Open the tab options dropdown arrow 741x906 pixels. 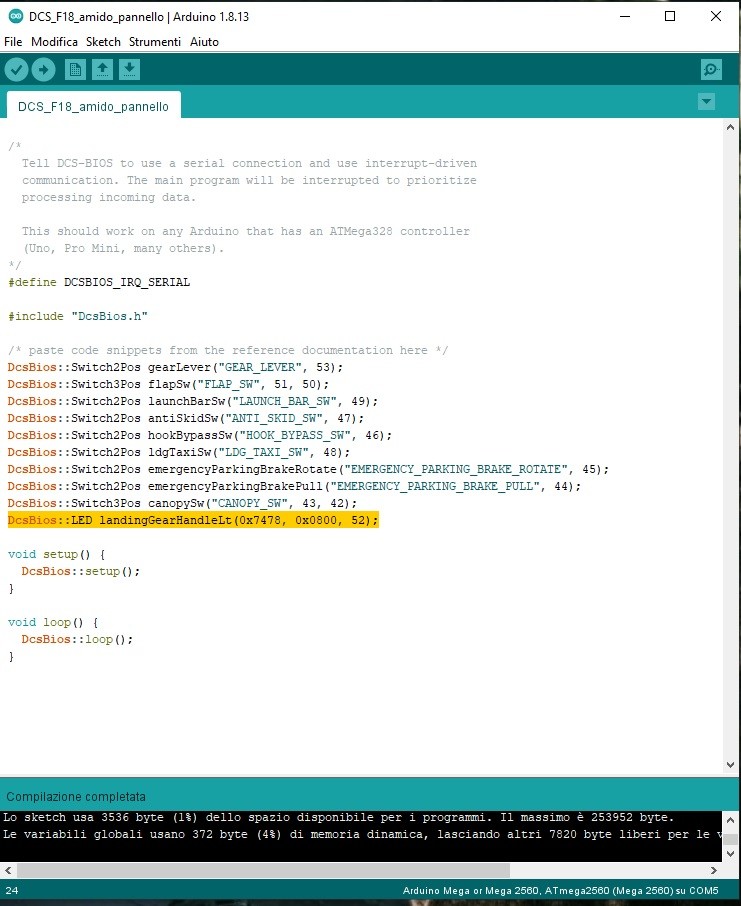point(706,102)
